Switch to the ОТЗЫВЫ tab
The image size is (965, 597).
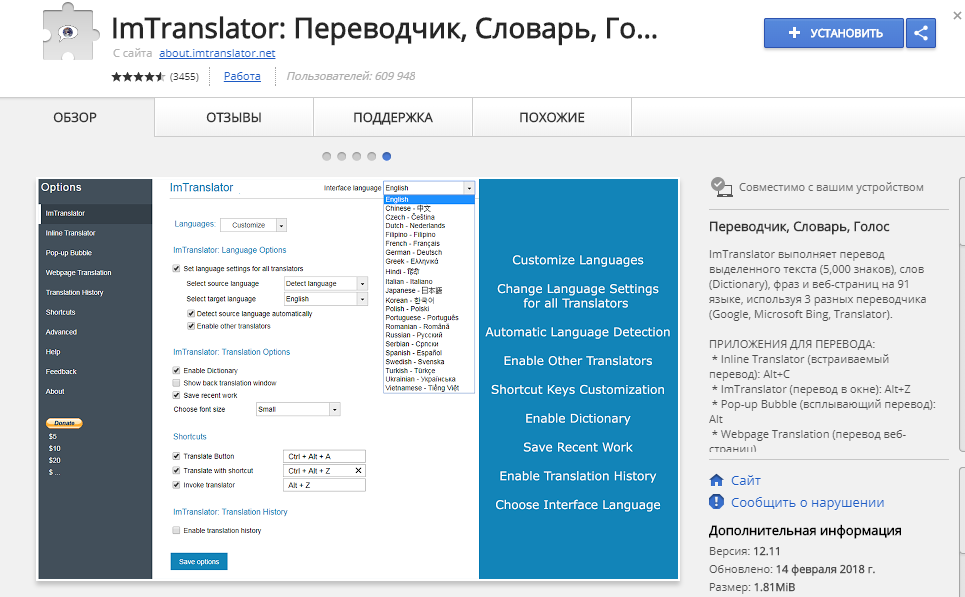(x=233, y=117)
